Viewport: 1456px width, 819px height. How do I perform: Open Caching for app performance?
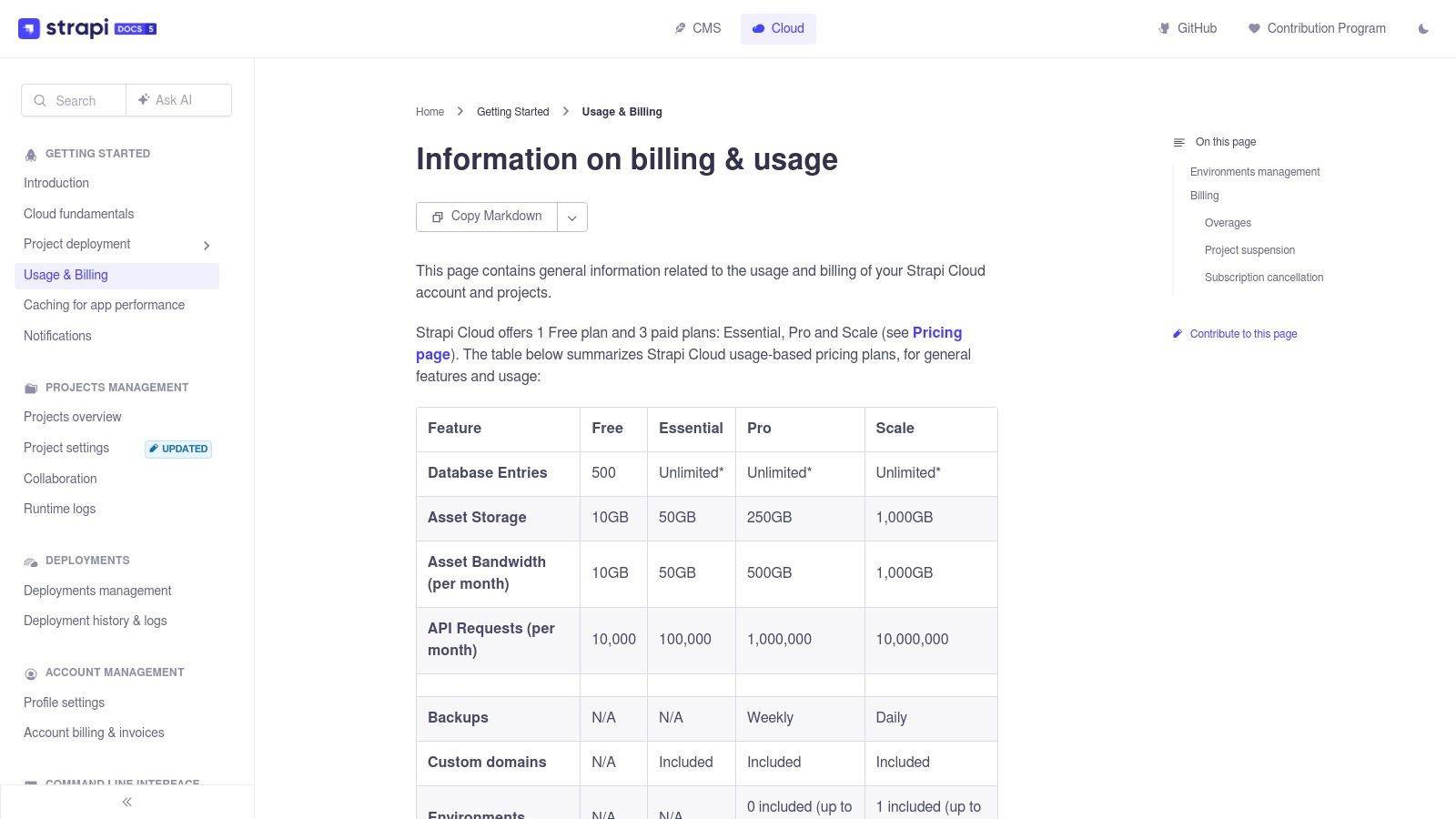click(104, 305)
